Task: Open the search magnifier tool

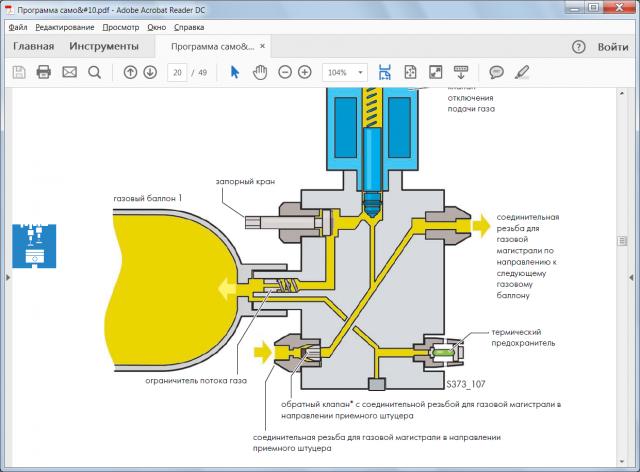Action: tap(95, 72)
